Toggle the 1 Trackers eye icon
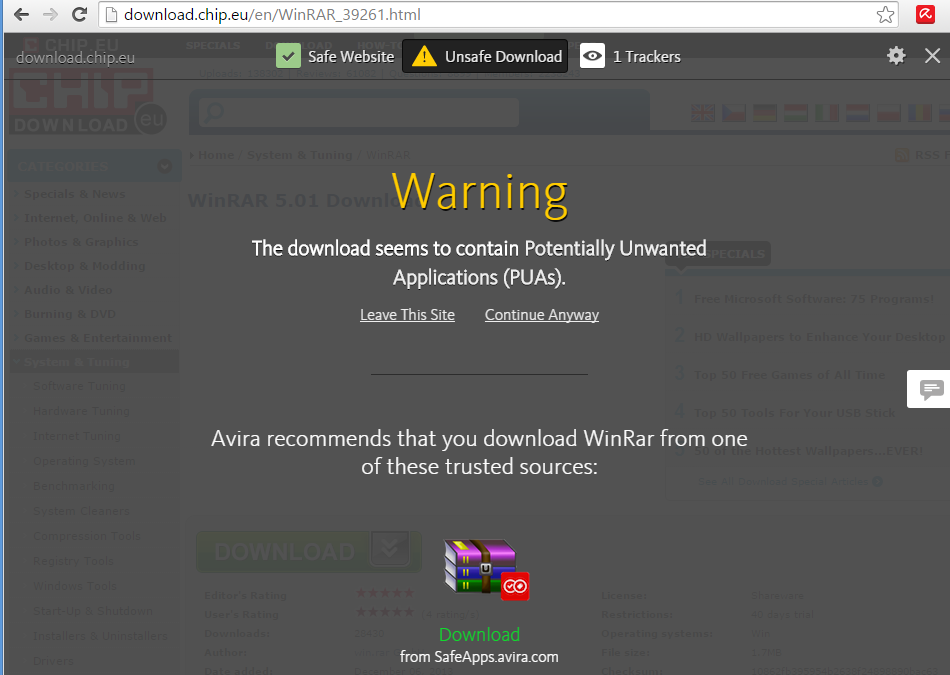The height and width of the screenshot is (675, 950). [x=593, y=56]
